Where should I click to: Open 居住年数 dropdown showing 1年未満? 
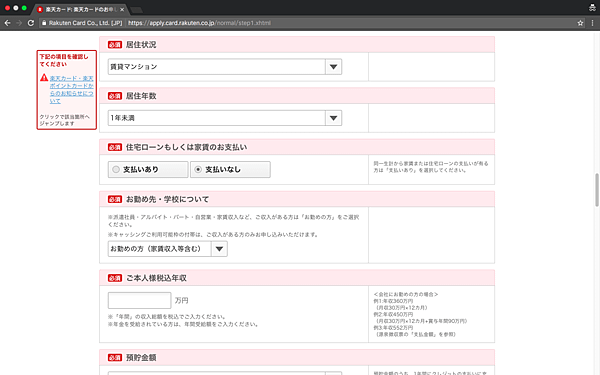tap(225, 118)
